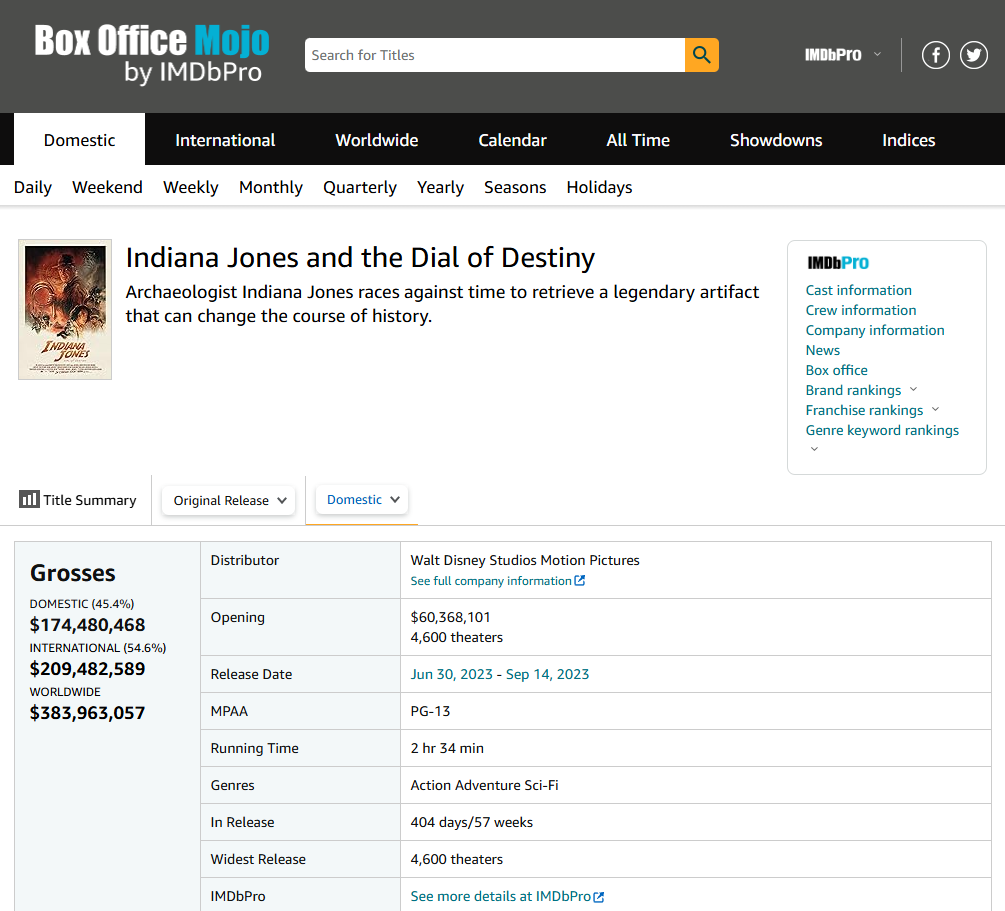Open the IMDbPro header dropdown
Viewport: 1005px width, 911px height.
(843, 55)
